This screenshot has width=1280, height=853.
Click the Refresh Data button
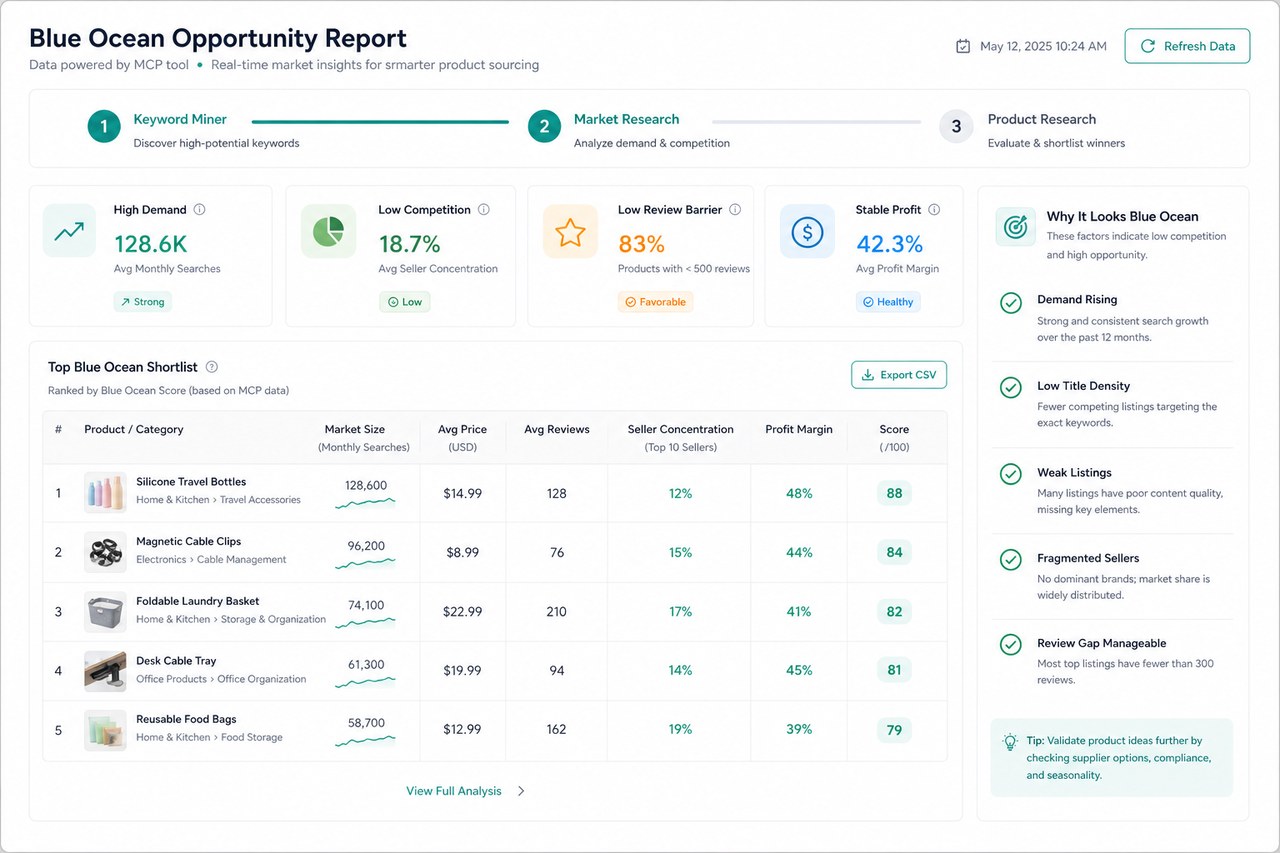pos(1187,46)
